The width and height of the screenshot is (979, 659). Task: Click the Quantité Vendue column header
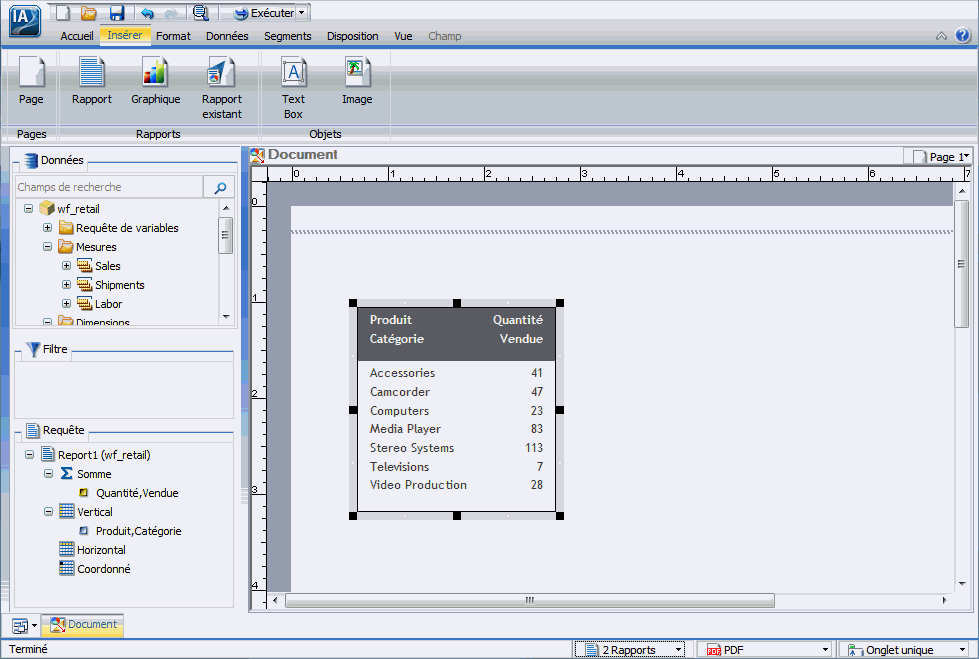click(x=518, y=329)
